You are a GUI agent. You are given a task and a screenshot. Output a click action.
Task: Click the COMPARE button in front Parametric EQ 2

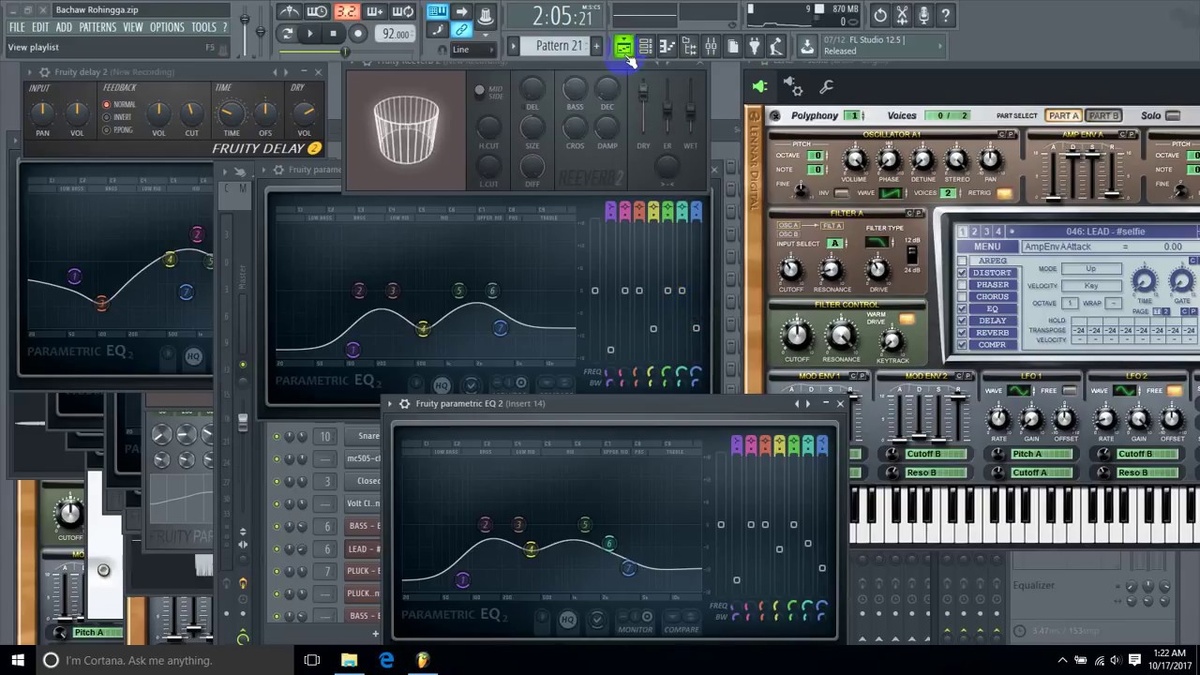coord(682,620)
